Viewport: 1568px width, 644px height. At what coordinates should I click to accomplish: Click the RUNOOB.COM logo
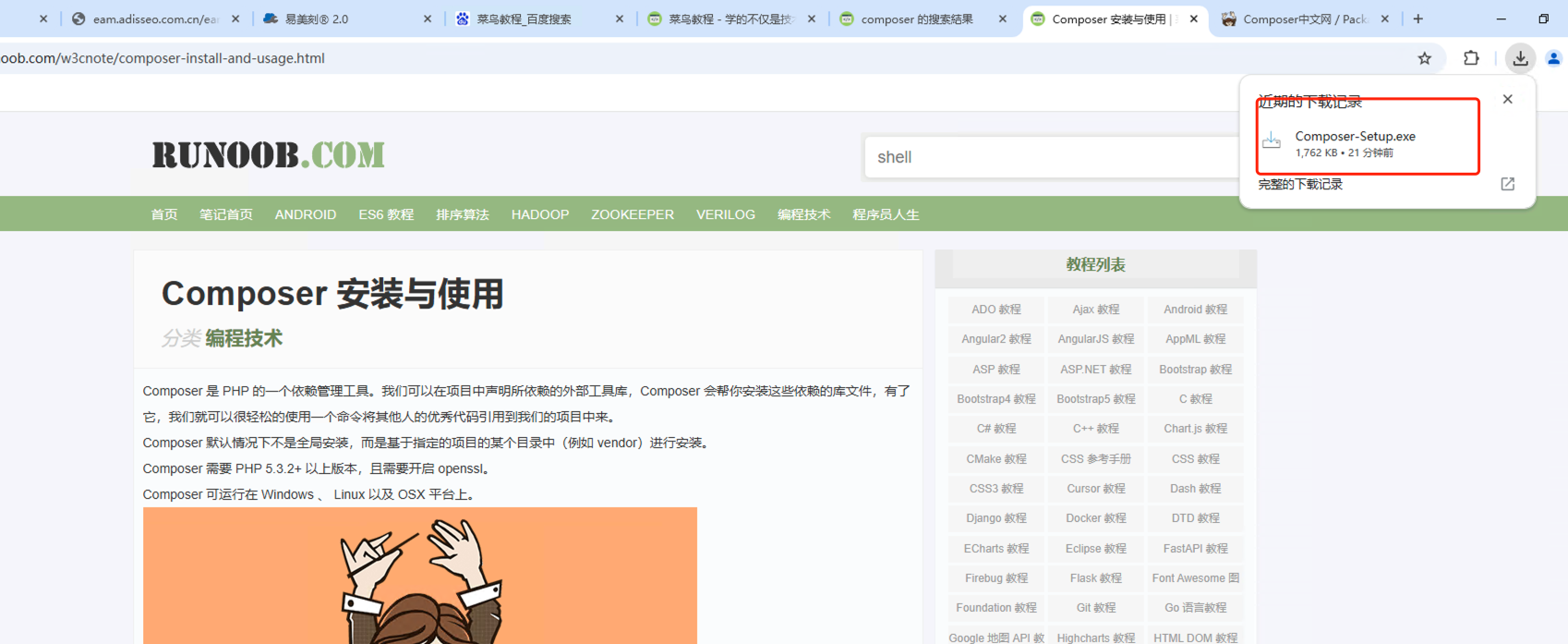[x=269, y=154]
